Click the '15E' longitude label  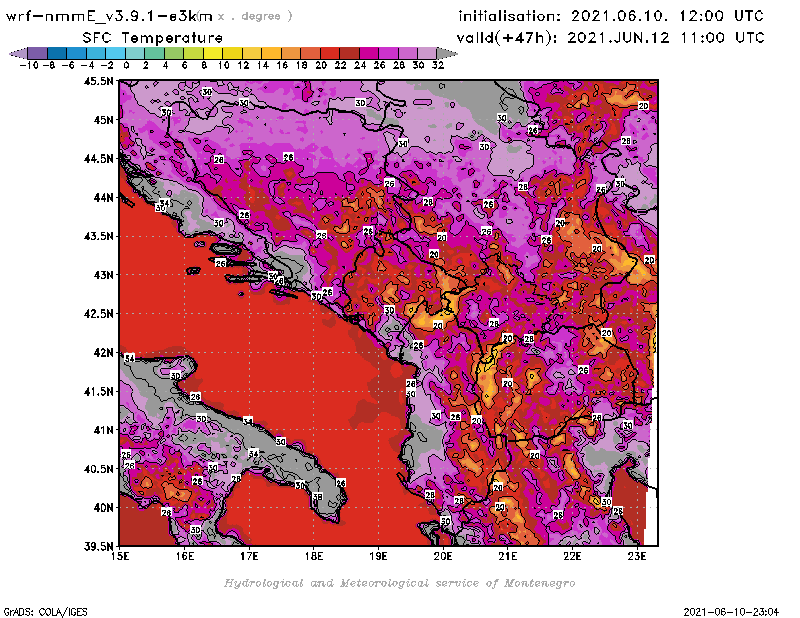(x=120, y=556)
